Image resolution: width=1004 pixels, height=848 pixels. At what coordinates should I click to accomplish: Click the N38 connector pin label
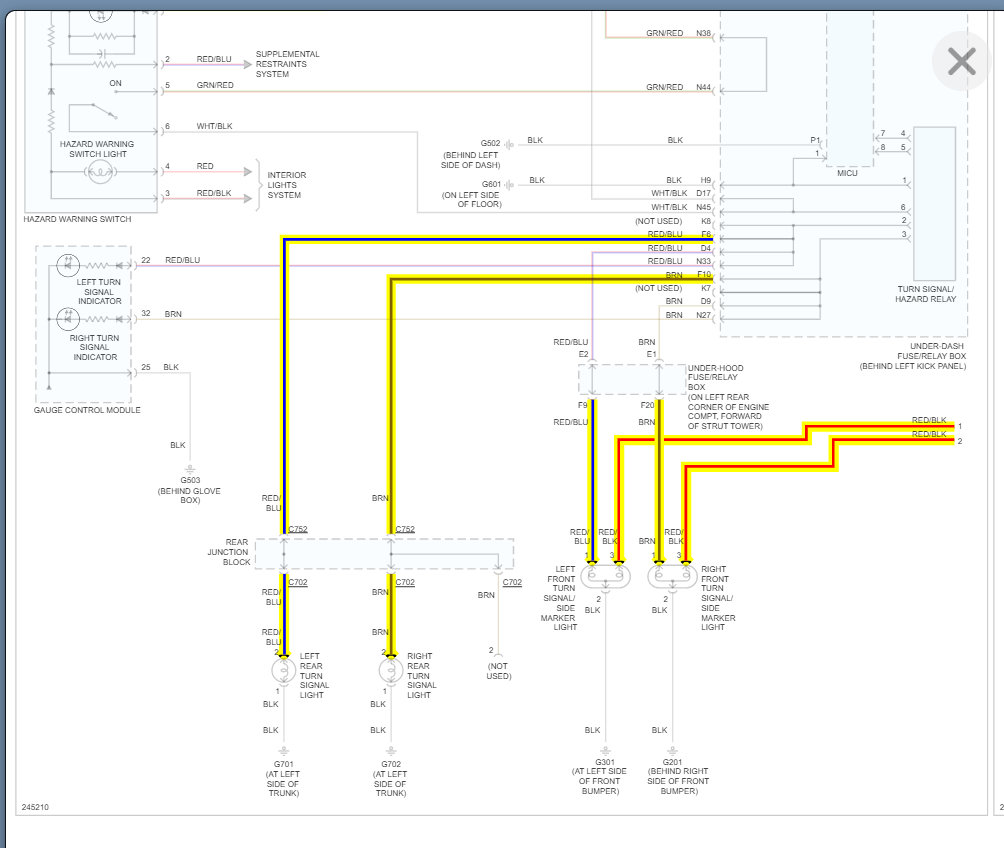point(704,33)
